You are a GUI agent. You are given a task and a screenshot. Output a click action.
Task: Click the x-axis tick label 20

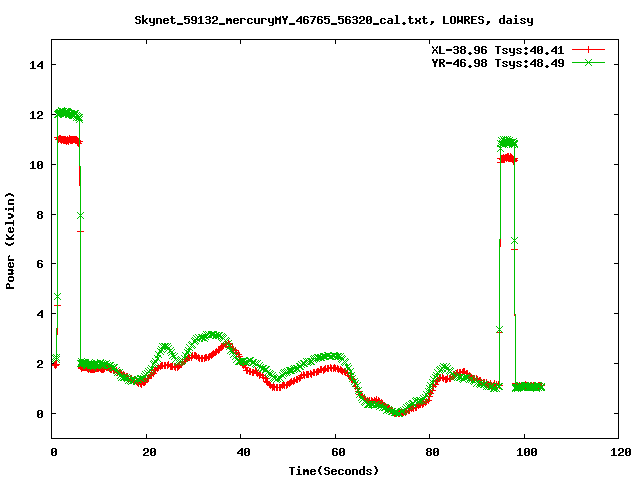[x=149, y=452]
